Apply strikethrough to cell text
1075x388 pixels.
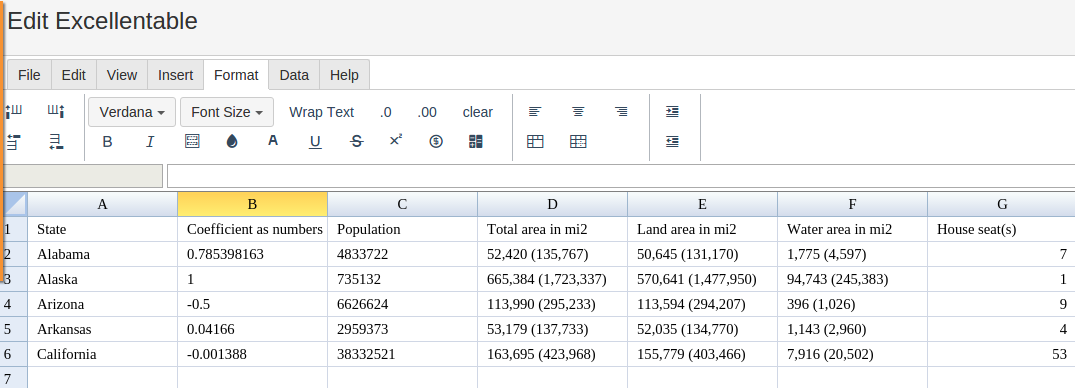point(357,141)
